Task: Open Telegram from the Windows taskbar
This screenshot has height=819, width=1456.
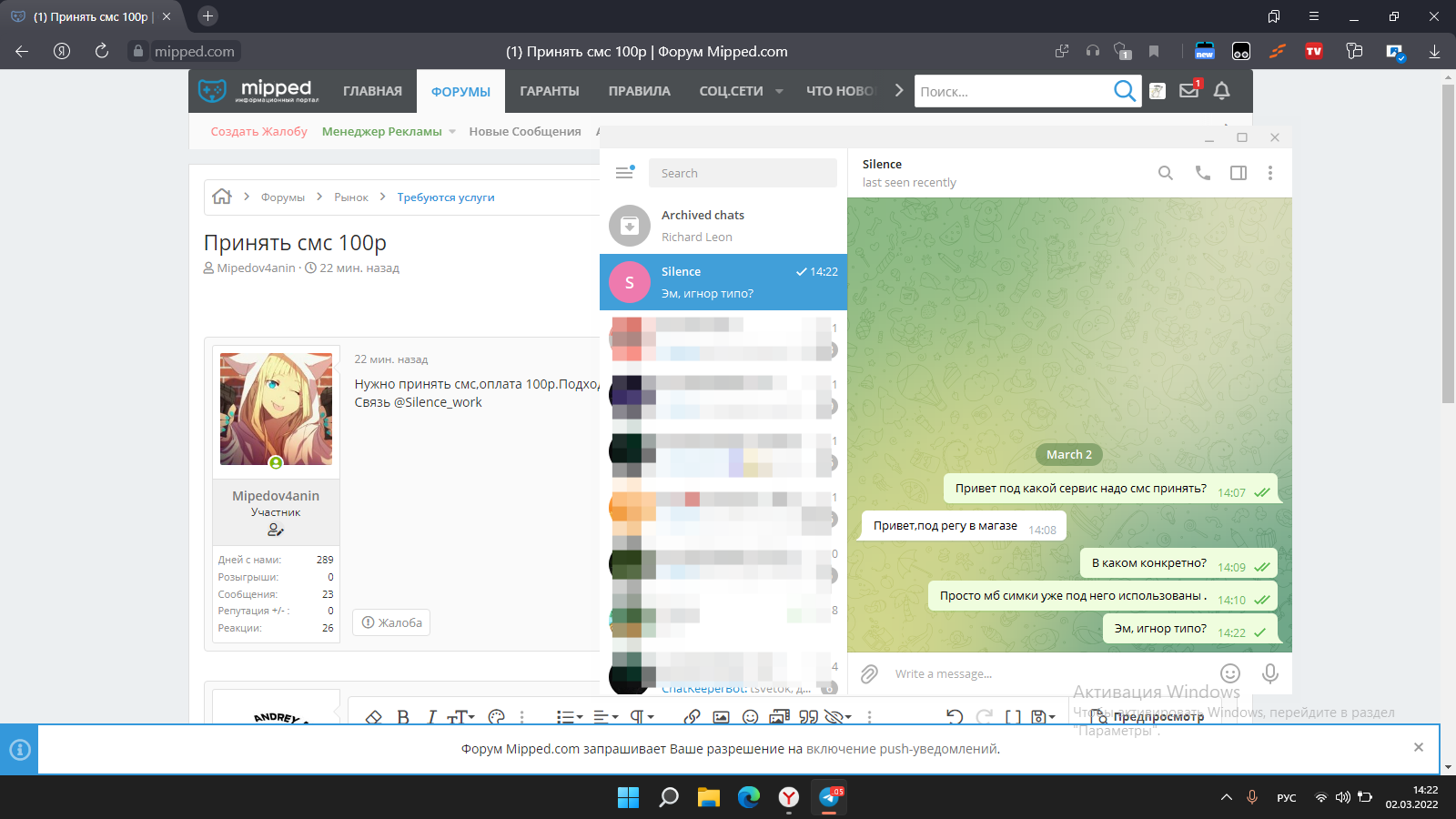Action: [x=829, y=797]
